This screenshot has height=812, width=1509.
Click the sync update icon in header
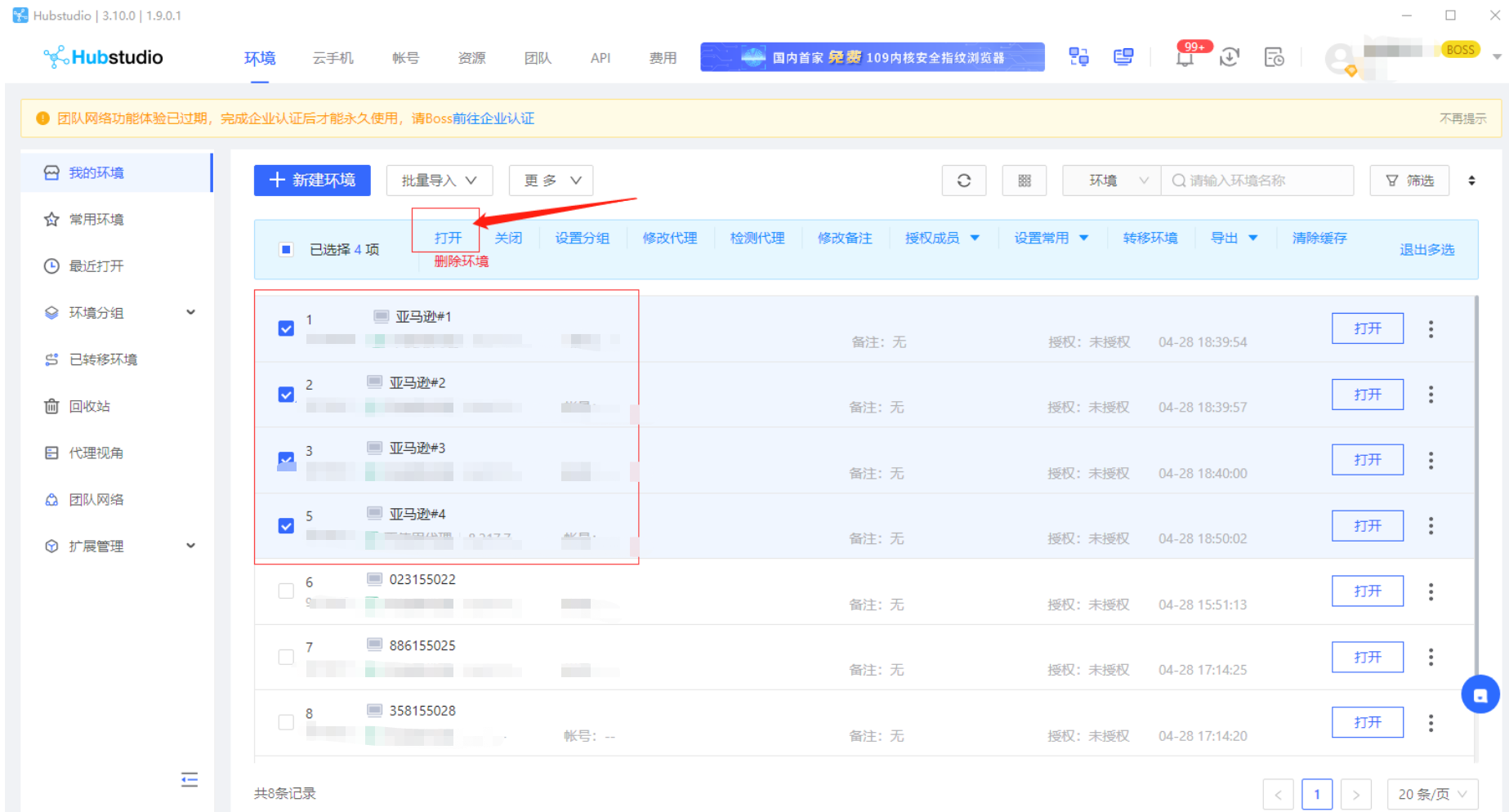pyautogui.click(x=1230, y=57)
